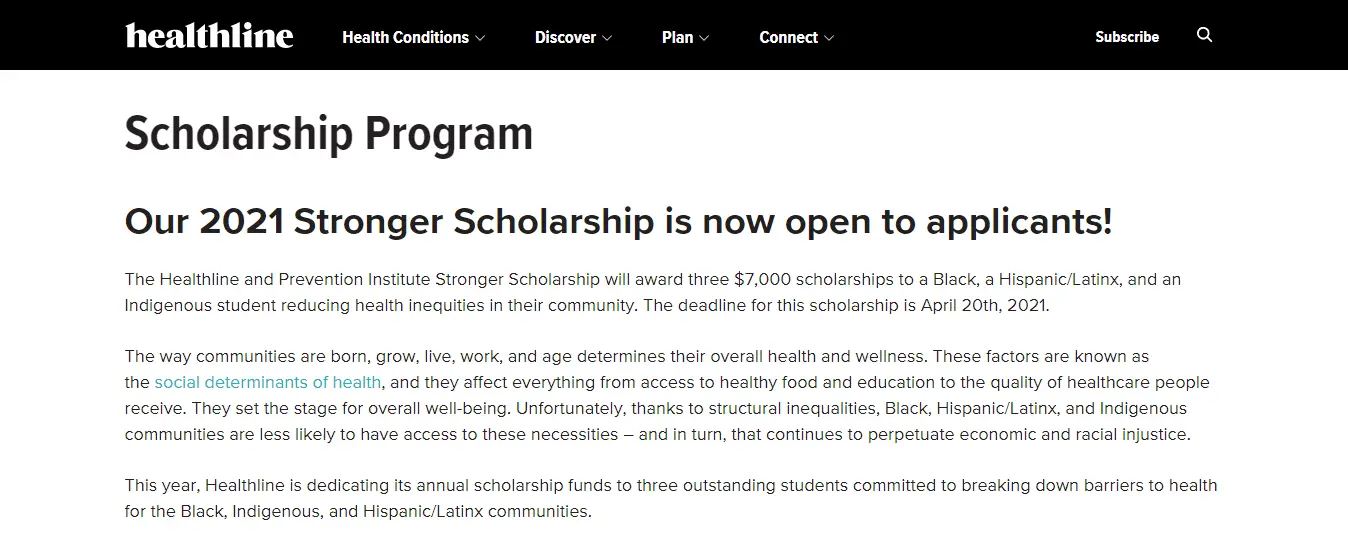This screenshot has height=556, width=1348.
Task: Open the search magnifier icon
Action: point(1204,35)
